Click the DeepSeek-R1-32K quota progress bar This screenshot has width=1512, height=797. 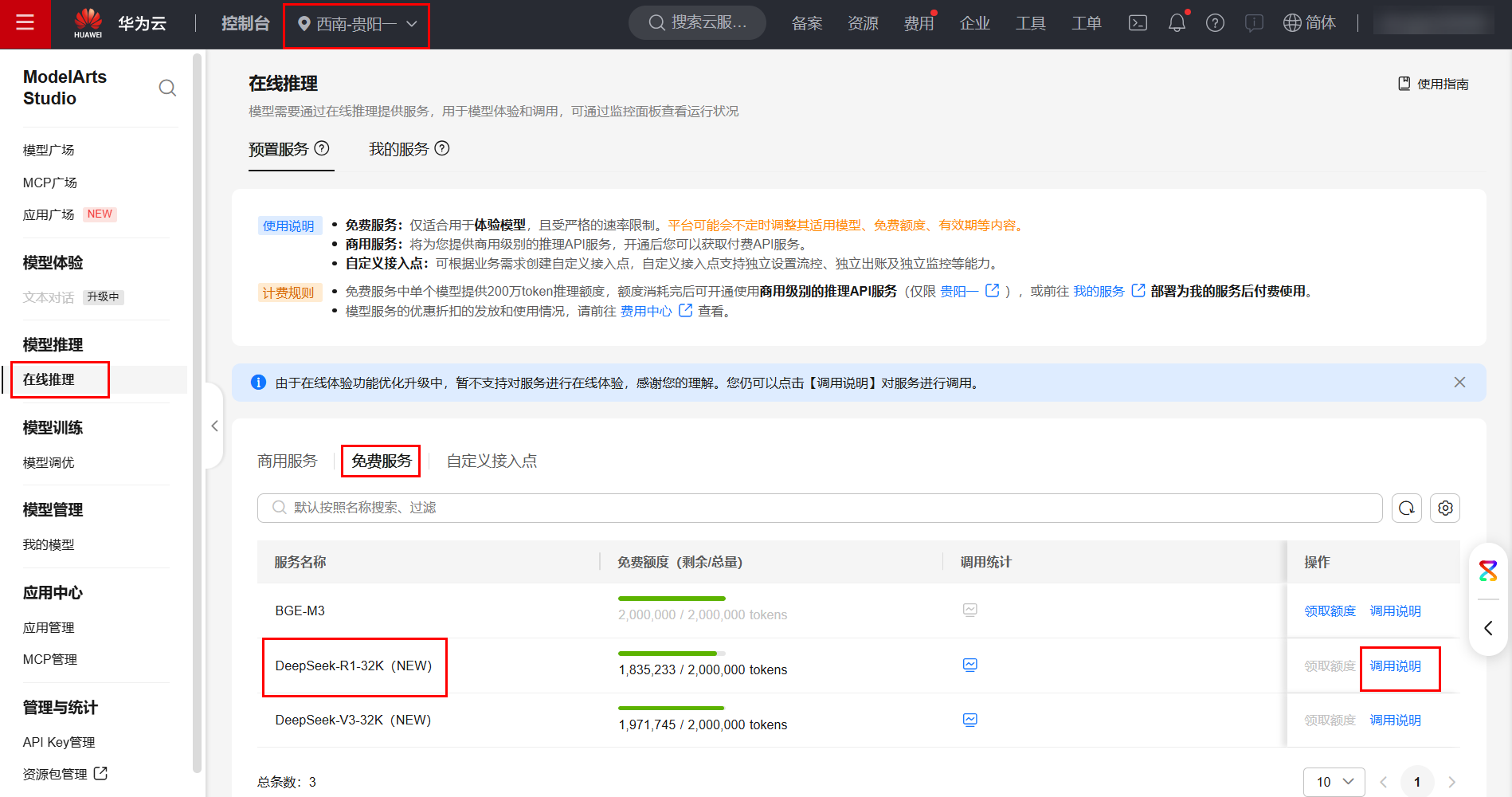click(672, 653)
